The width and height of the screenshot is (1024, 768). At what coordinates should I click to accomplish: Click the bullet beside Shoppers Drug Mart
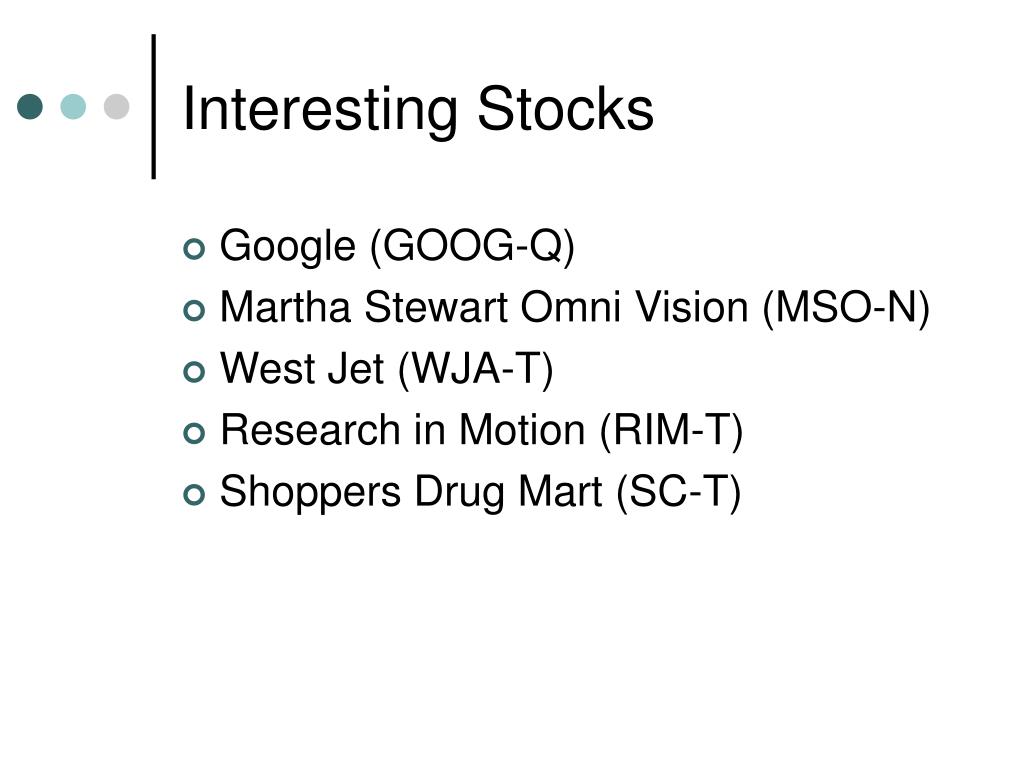click(x=194, y=494)
